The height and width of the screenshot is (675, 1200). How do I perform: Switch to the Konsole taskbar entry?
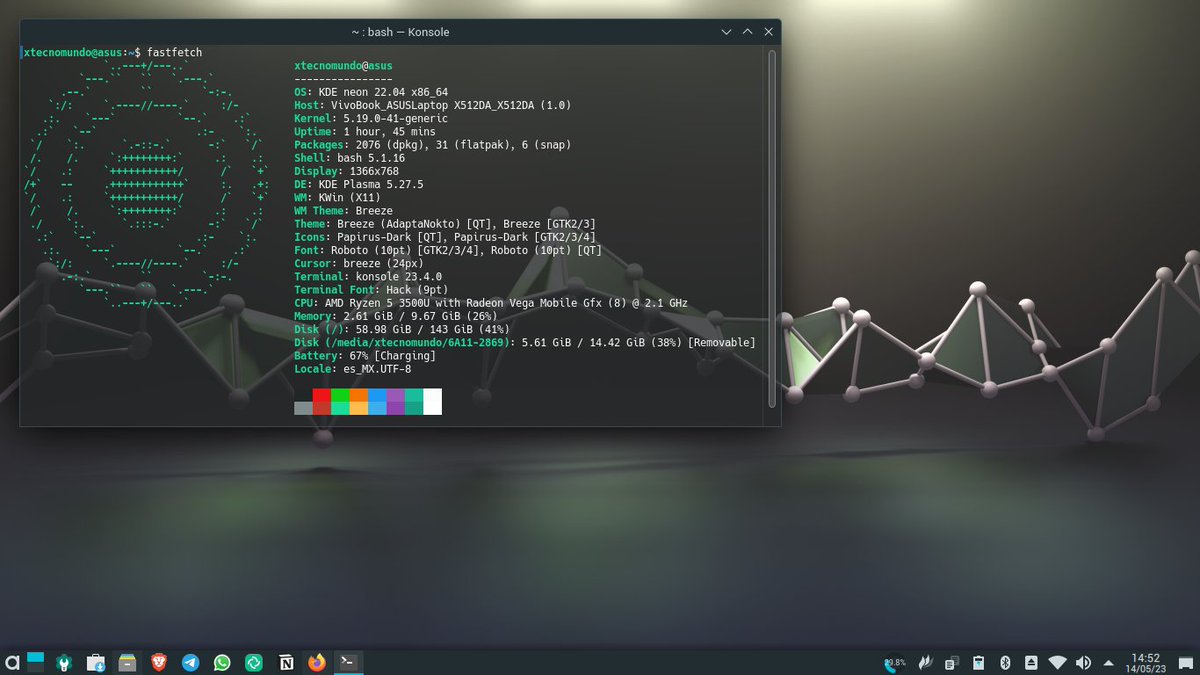pyautogui.click(x=348, y=662)
